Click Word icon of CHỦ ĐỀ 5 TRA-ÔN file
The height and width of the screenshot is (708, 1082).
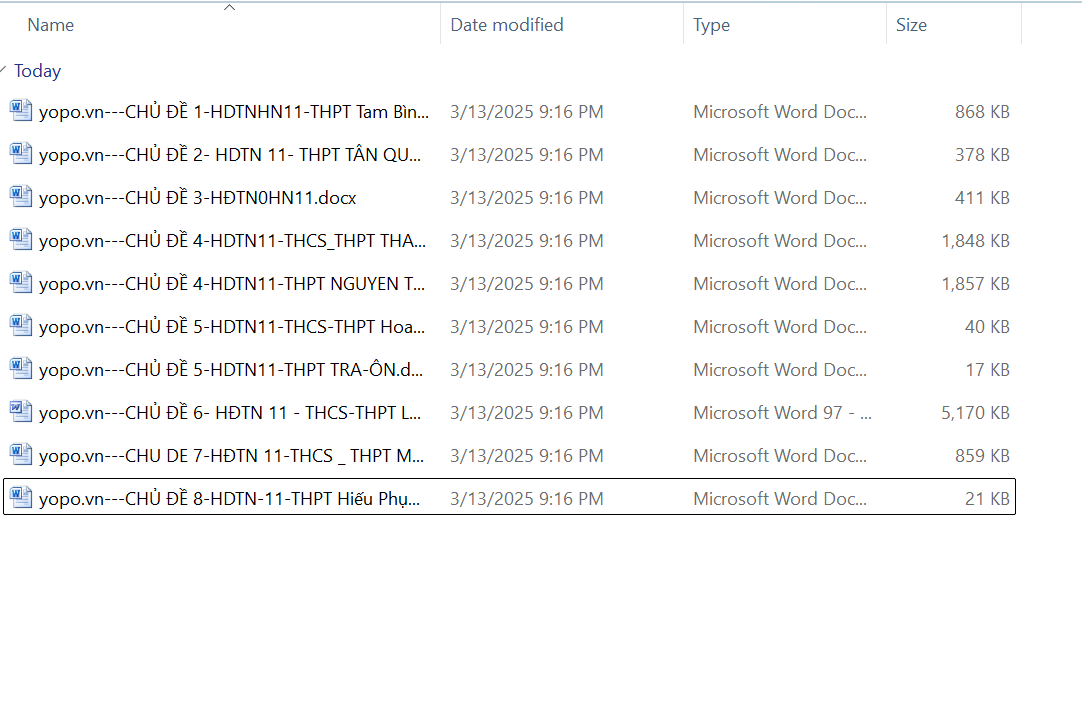pos(21,369)
